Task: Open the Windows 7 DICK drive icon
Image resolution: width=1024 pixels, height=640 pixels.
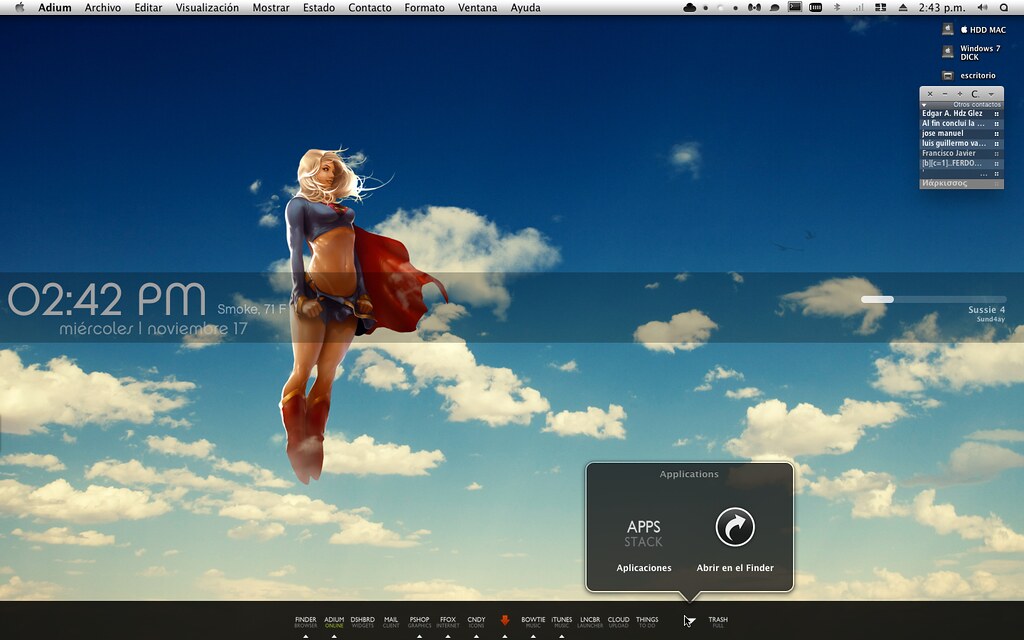Action: (948, 52)
